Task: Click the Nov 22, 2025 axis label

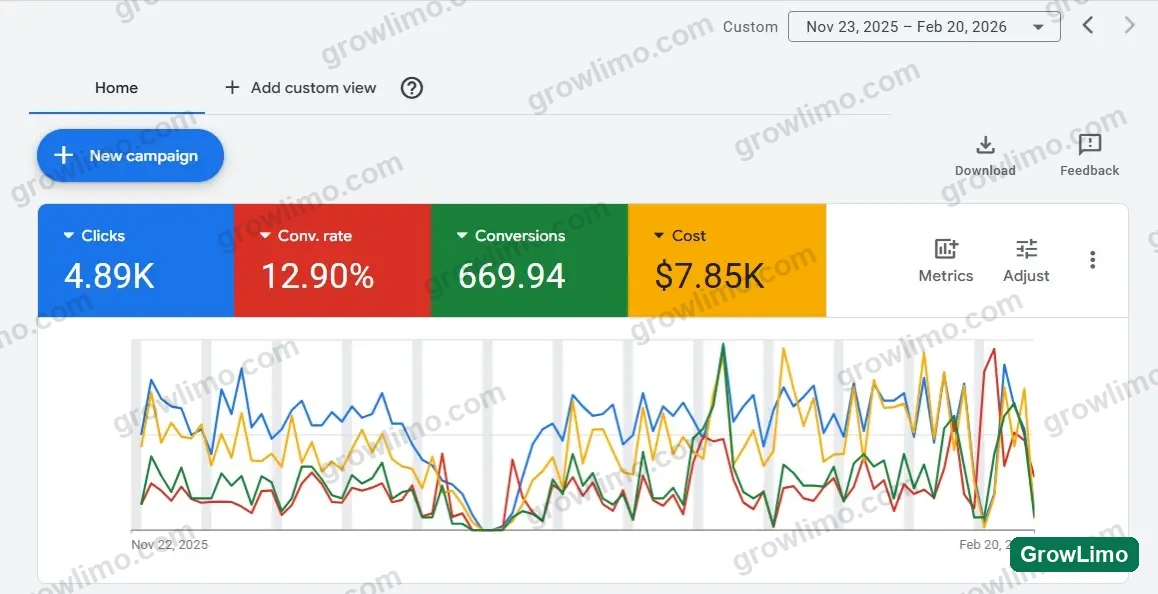Action: (x=170, y=544)
